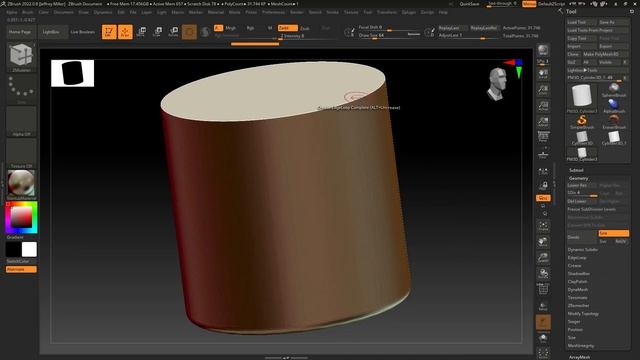Toggle Live Boolean mode
Viewport: 640px width, 360px height.
coord(82,32)
